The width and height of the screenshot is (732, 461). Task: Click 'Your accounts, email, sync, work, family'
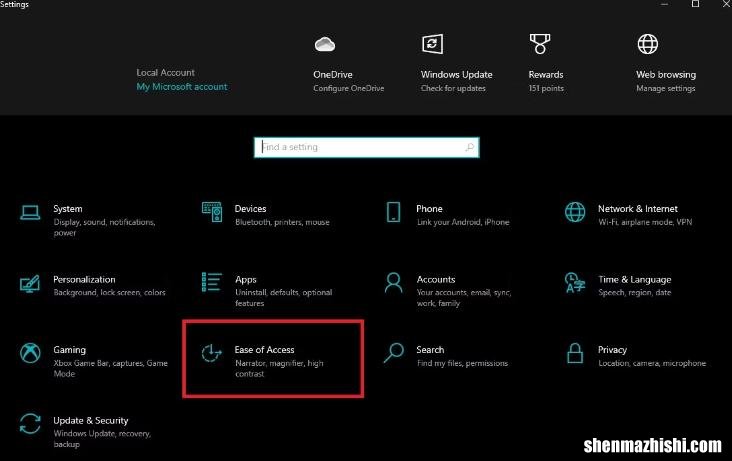pos(464,298)
